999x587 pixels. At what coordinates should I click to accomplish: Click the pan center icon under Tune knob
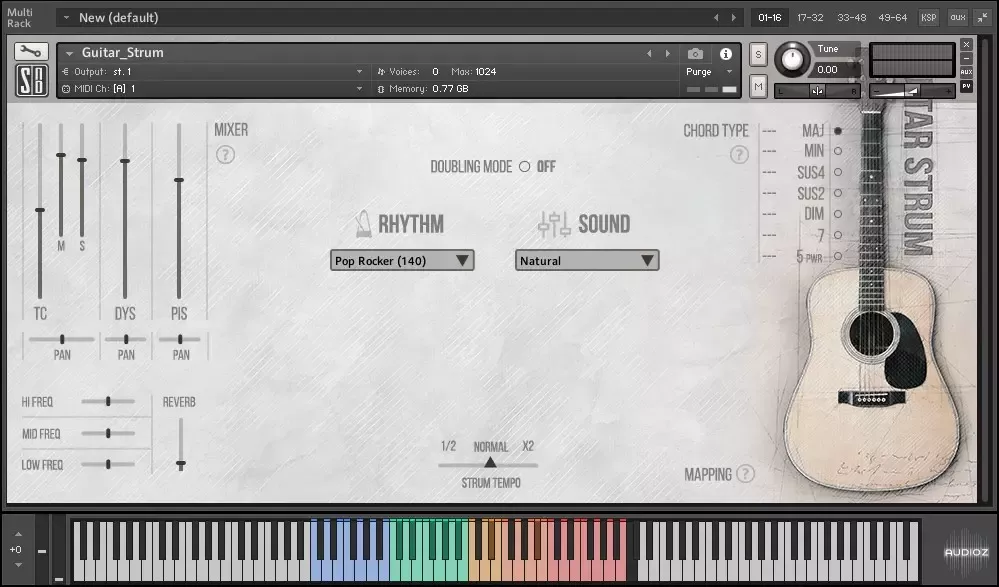point(817,91)
